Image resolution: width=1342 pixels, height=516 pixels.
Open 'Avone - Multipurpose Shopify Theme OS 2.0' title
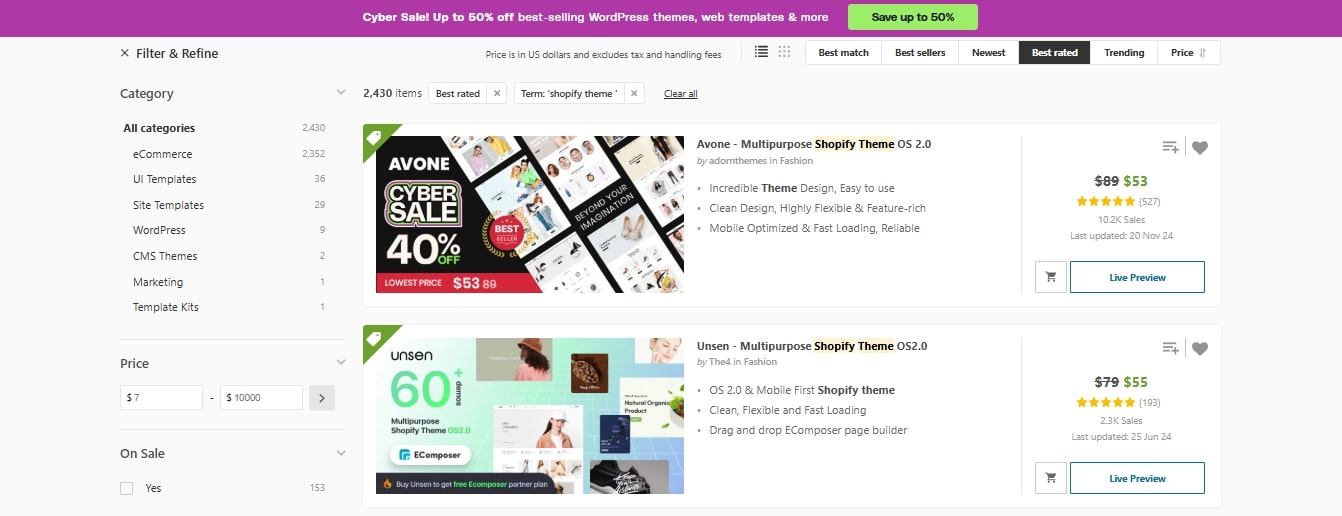[814, 144]
